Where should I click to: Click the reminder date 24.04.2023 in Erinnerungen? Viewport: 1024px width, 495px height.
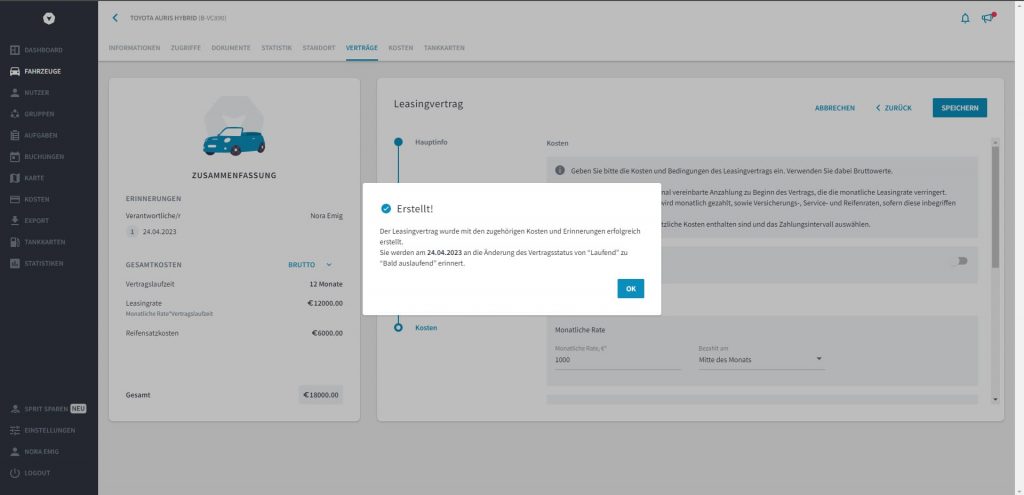(x=159, y=232)
